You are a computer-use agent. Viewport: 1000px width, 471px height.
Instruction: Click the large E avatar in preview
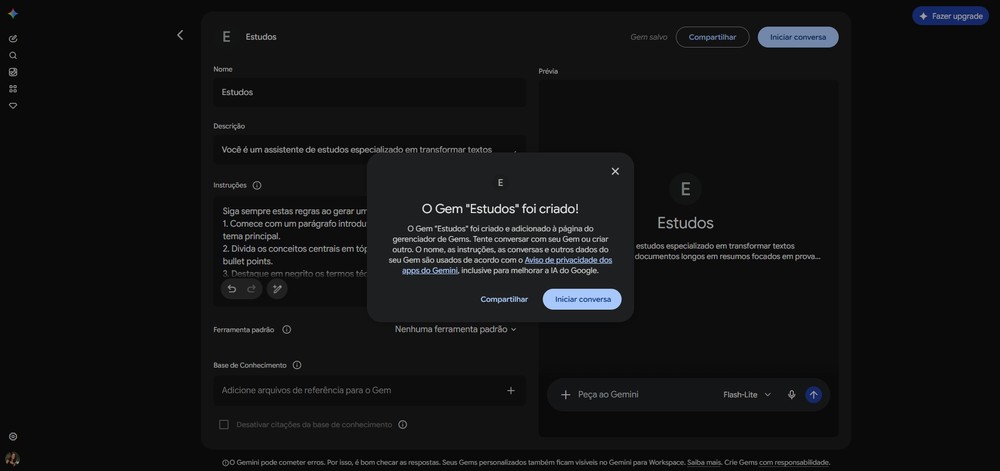coord(686,189)
